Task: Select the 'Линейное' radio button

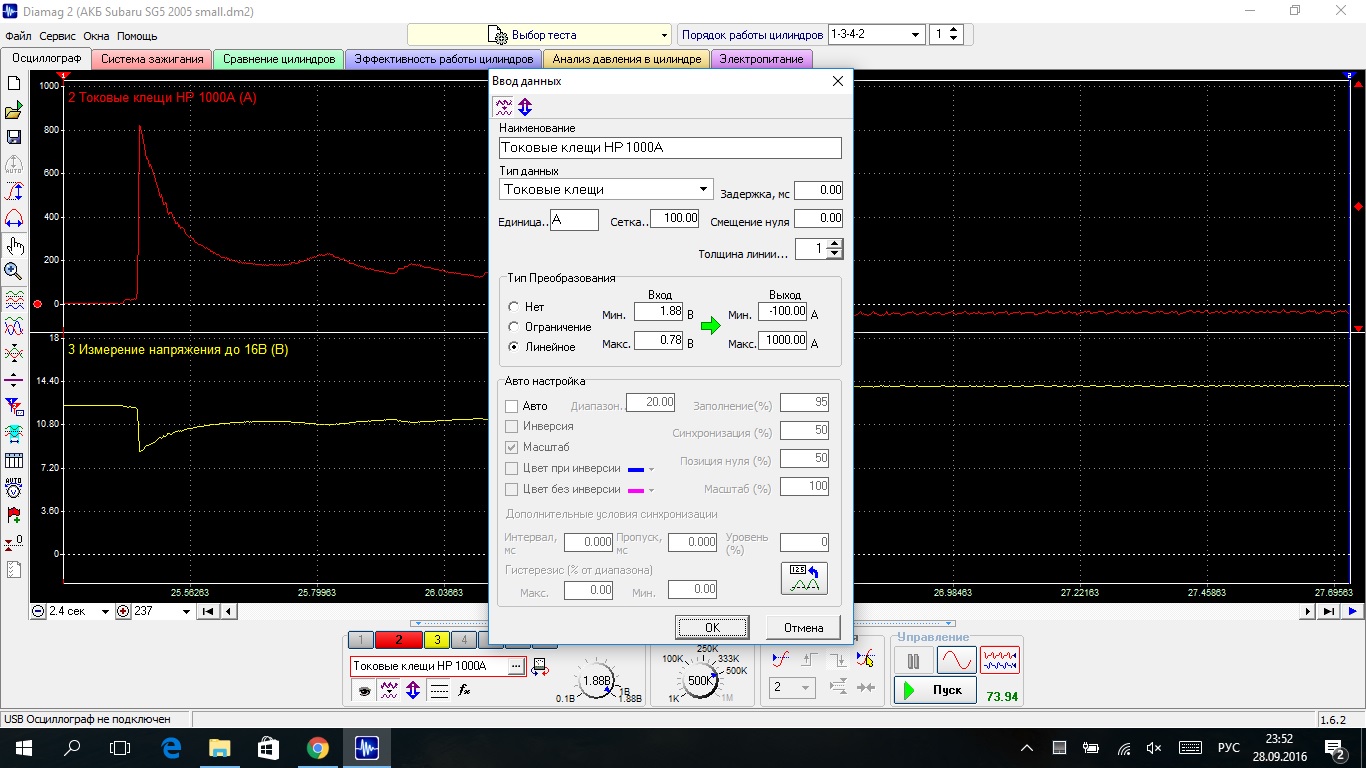Action: [x=514, y=347]
